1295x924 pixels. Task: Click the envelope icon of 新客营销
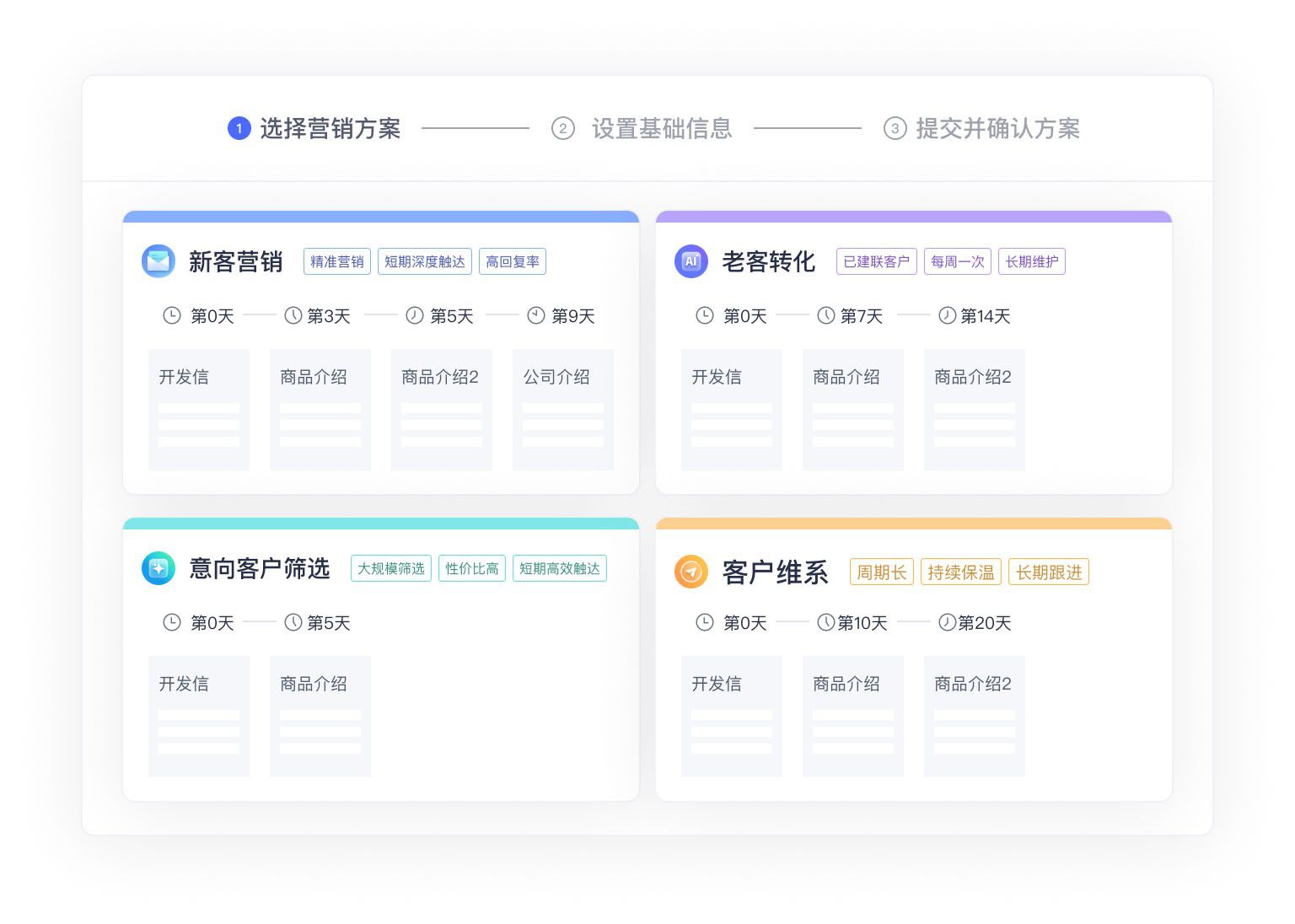click(159, 261)
